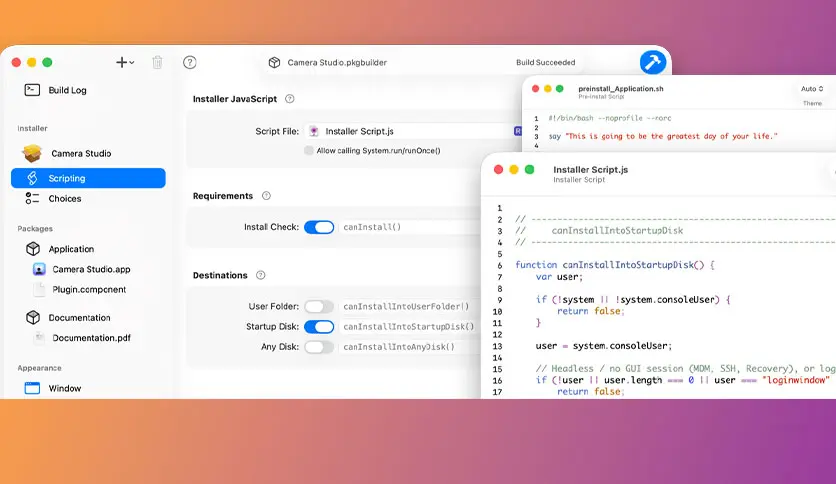Click the Window appearance icon
836x484 pixels.
coord(32,388)
